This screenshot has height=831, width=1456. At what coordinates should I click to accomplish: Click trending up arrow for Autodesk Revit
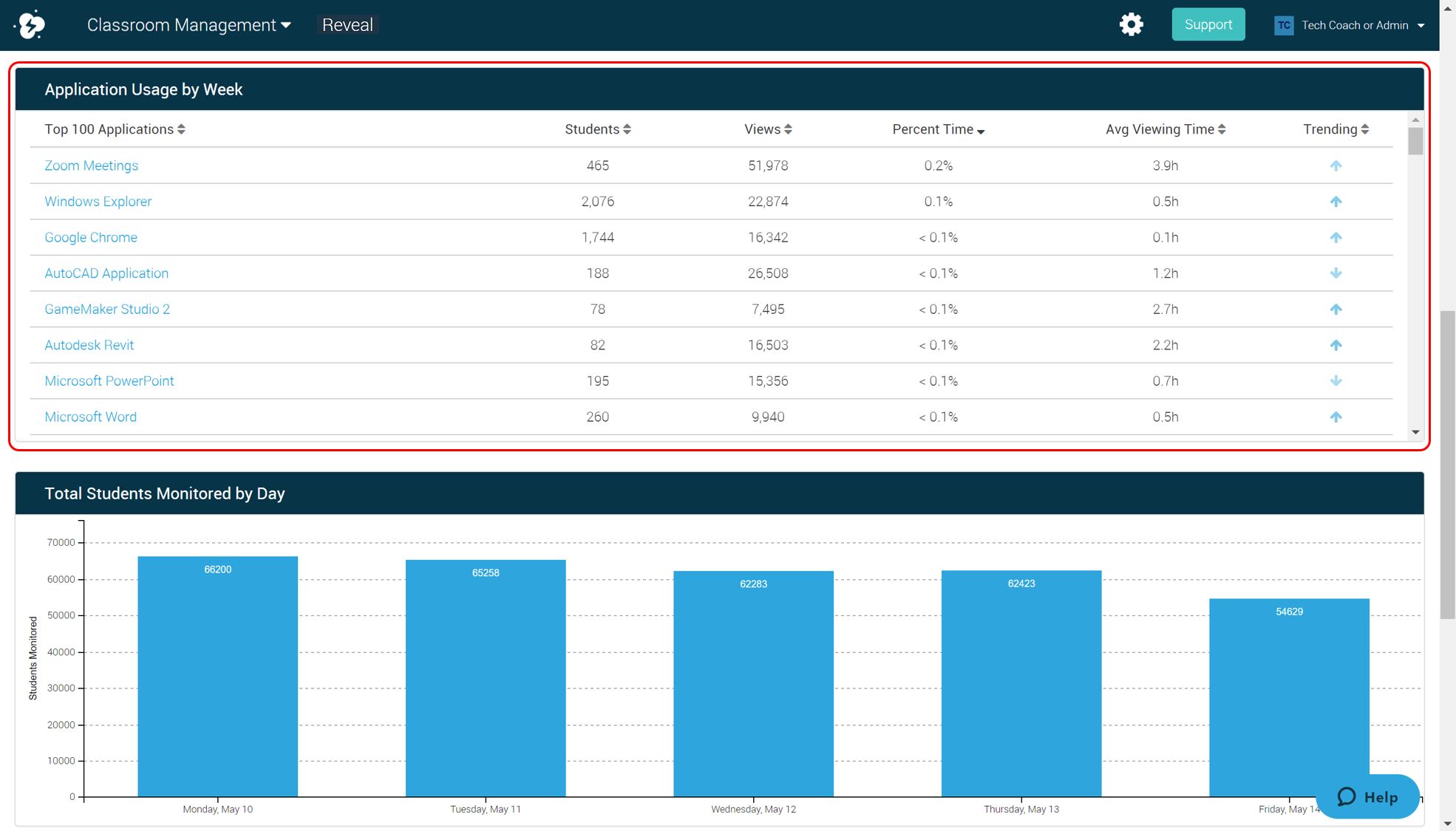tap(1336, 345)
